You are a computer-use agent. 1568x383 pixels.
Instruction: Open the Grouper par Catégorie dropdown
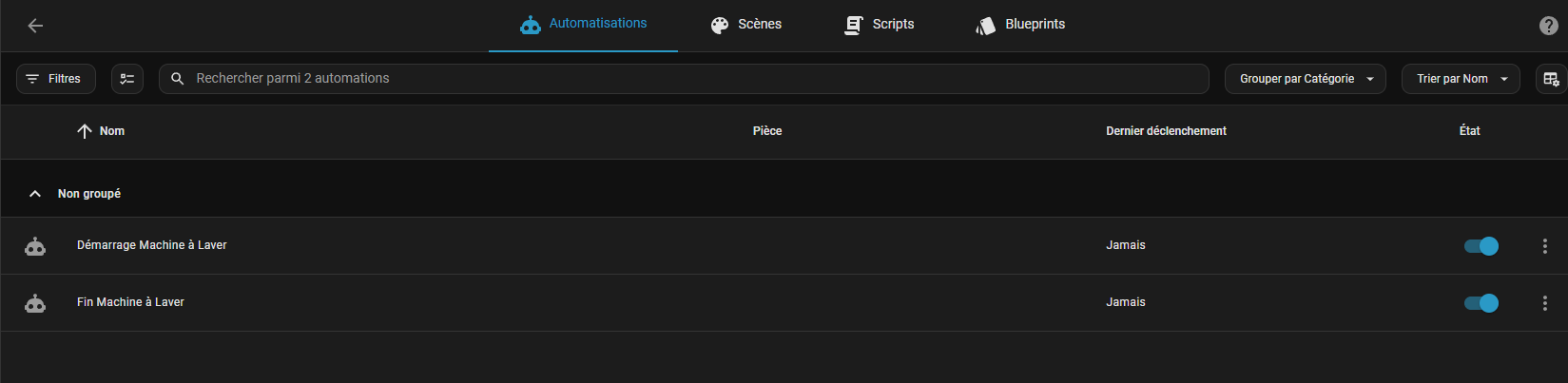[1305, 79]
